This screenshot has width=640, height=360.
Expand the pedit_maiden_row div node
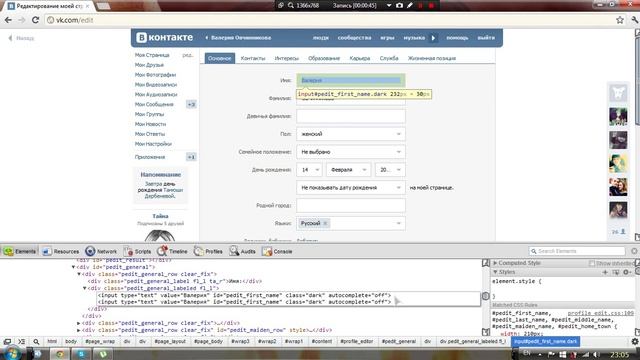tap(79, 330)
